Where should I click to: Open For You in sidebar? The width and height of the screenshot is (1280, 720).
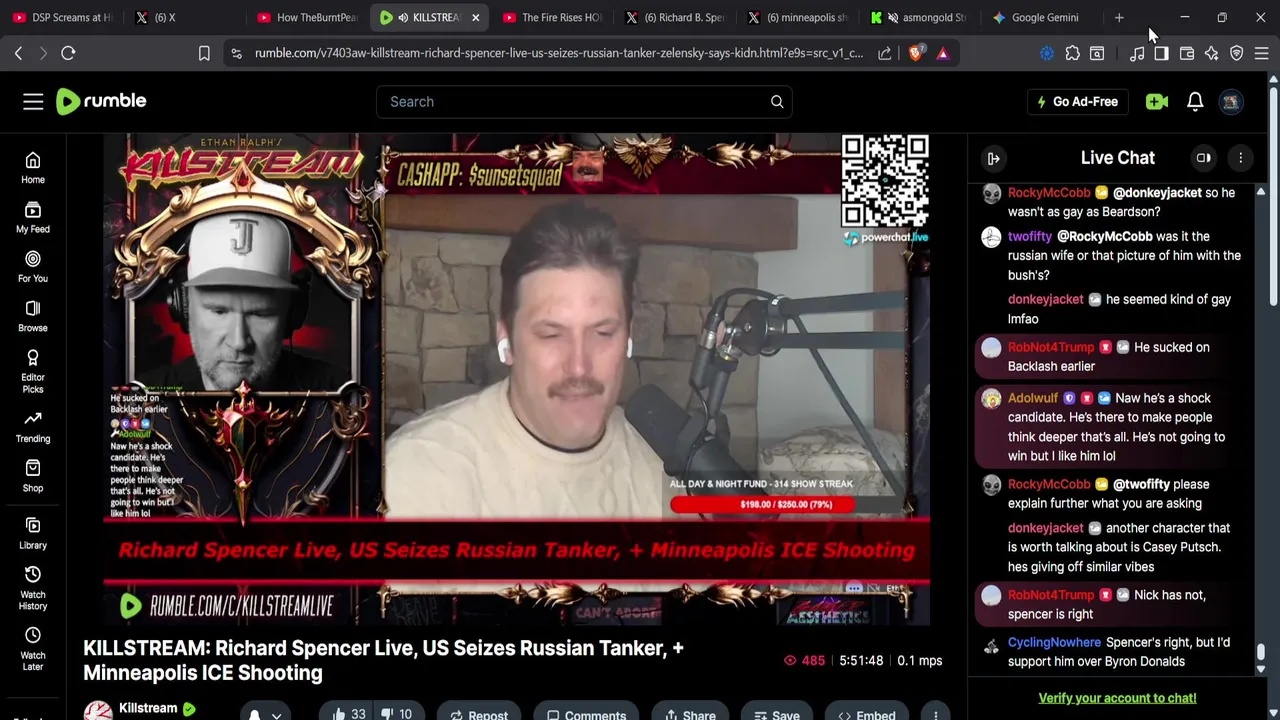click(33, 267)
